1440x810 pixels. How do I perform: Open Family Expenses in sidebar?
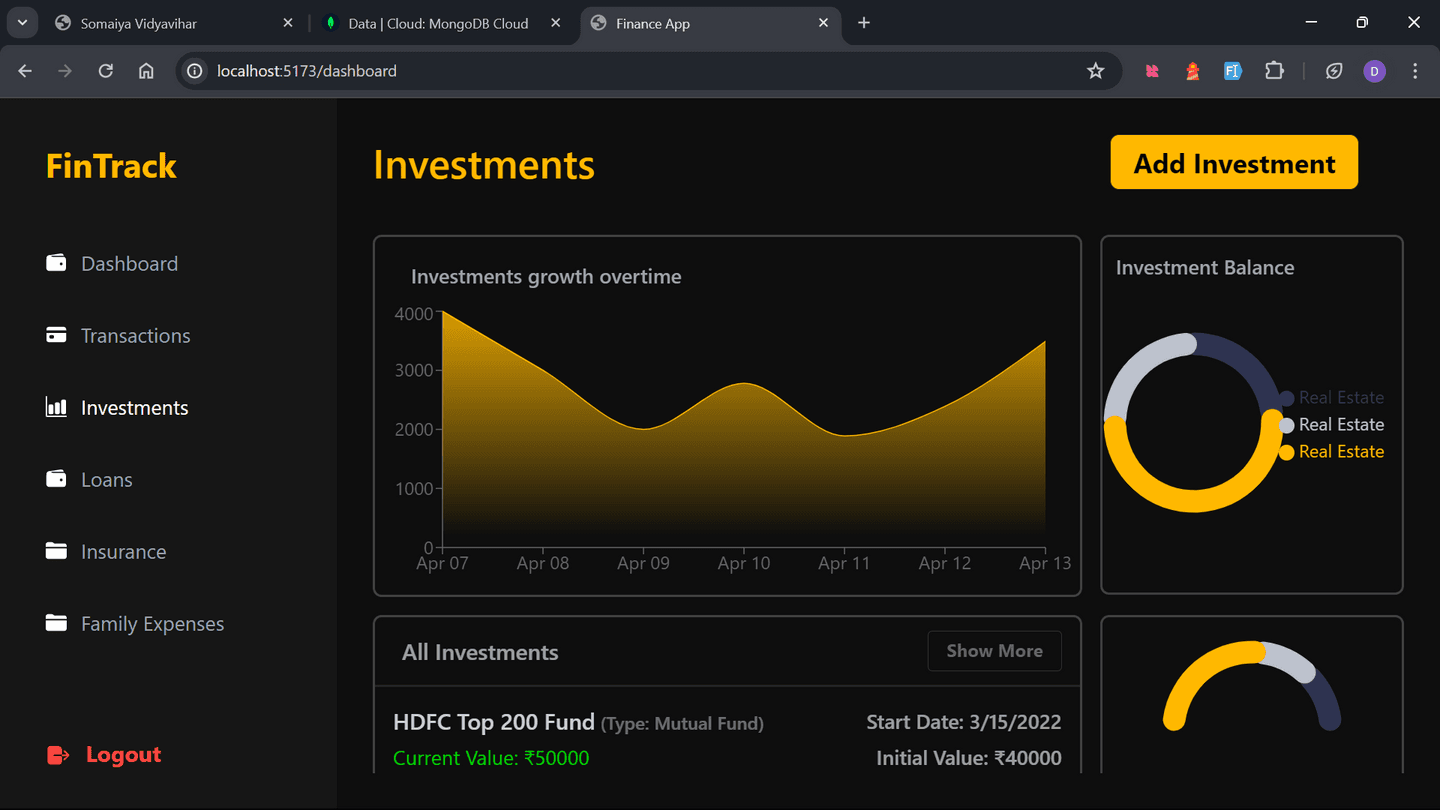(152, 624)
